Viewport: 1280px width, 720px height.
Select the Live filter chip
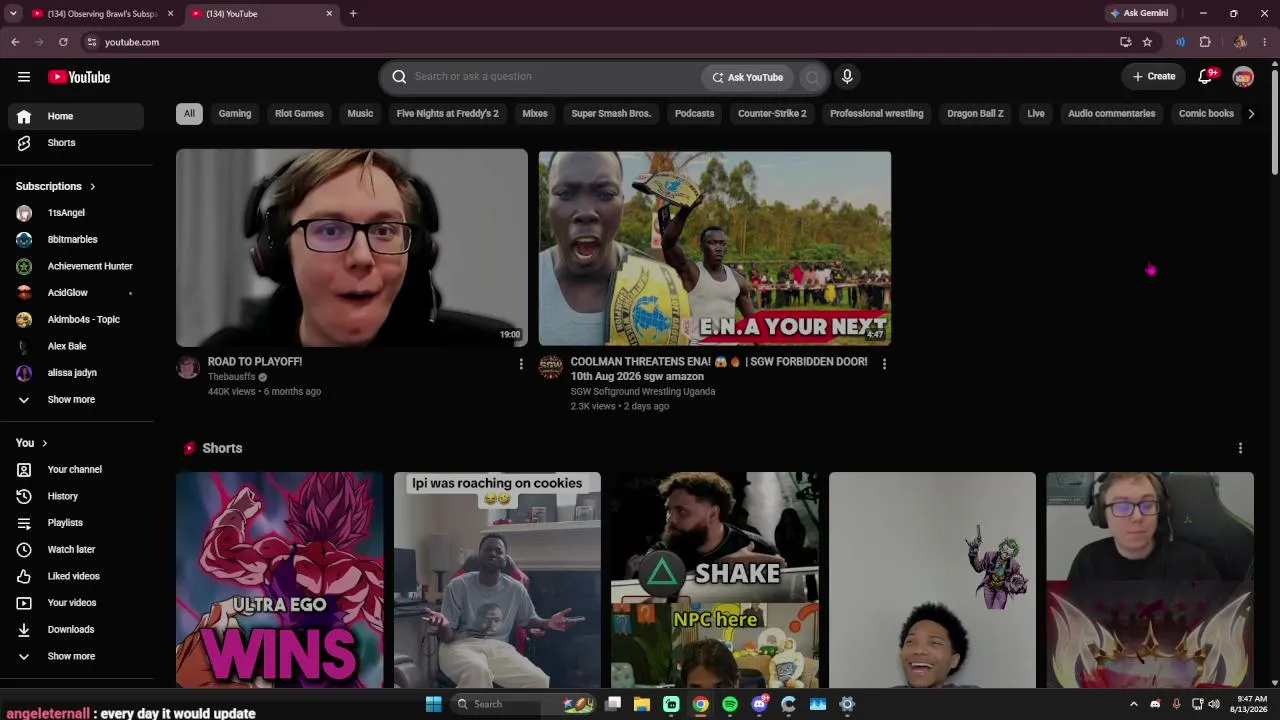point(1036,114)
